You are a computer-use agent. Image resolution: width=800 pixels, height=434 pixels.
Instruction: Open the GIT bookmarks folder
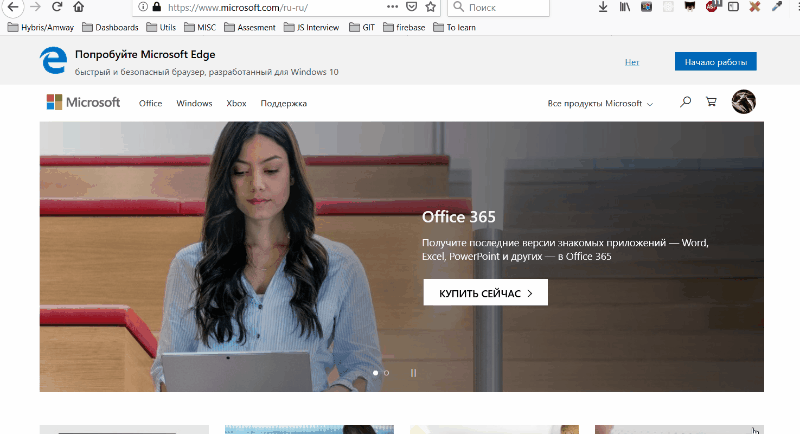click(x=362, y=28)
